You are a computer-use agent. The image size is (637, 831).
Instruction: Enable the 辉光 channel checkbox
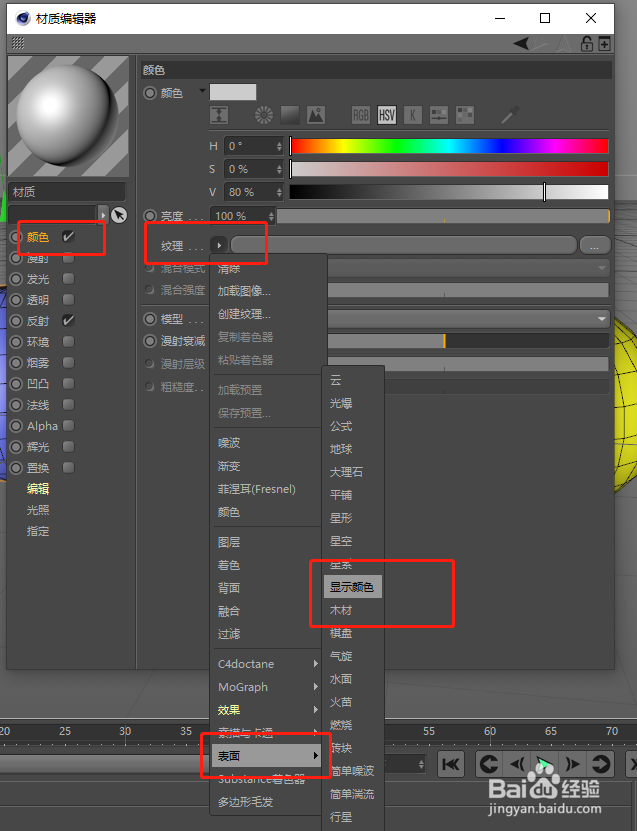pos(68,446)
